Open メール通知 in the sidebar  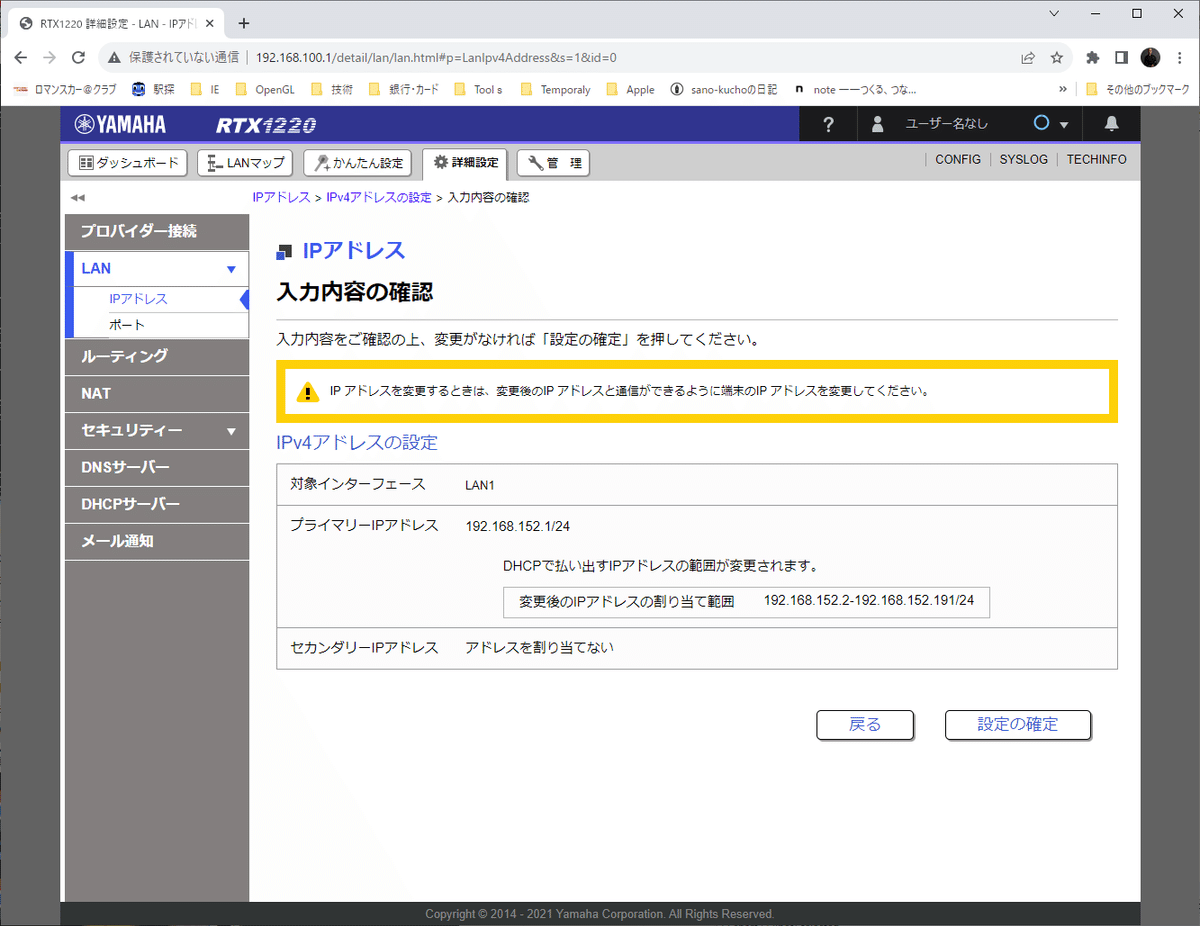[157, 542]
